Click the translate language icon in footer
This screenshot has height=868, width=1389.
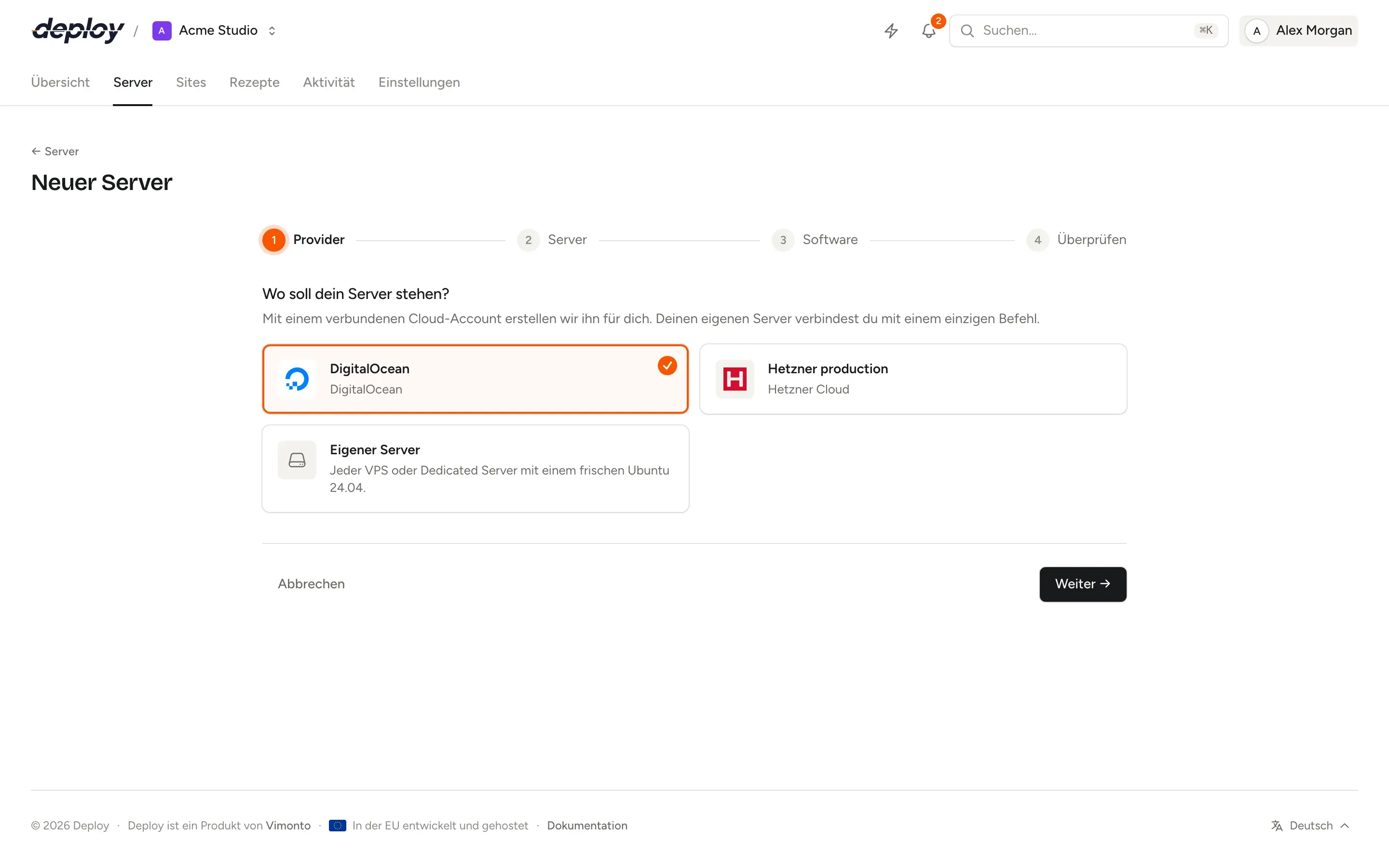point(1277,826)
